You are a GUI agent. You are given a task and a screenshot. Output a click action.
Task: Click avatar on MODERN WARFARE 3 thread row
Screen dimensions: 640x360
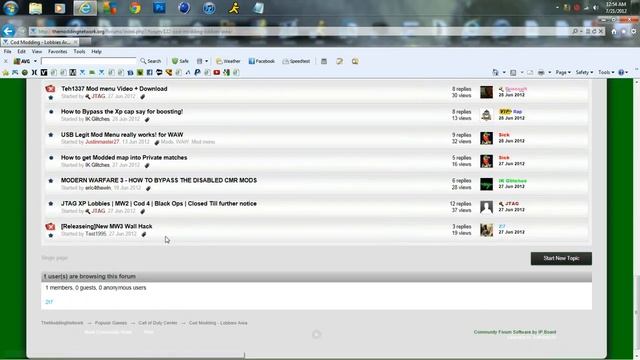click(x=486, y=184)
